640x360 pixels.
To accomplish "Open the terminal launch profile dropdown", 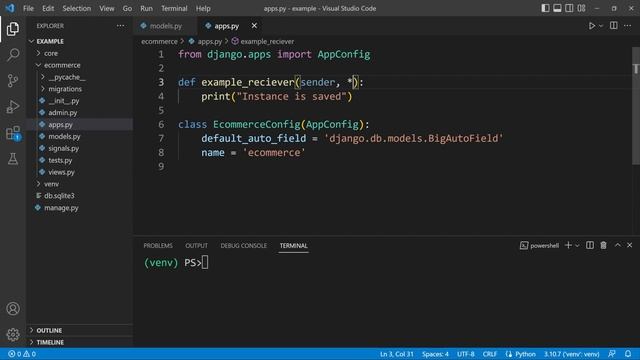I will (x=577, y=245).
